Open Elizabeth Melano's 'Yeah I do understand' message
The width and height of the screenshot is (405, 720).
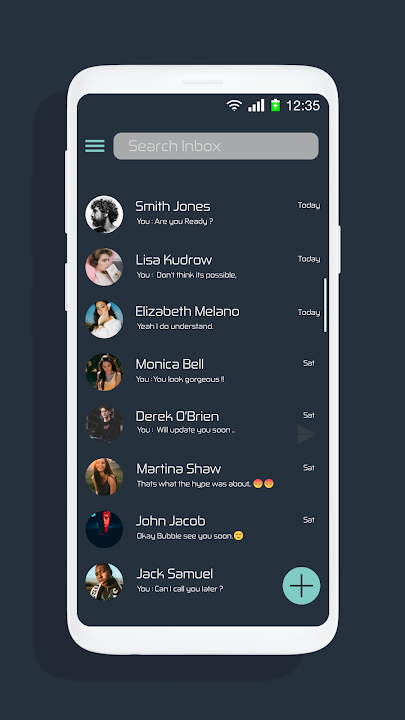point(175,326)
